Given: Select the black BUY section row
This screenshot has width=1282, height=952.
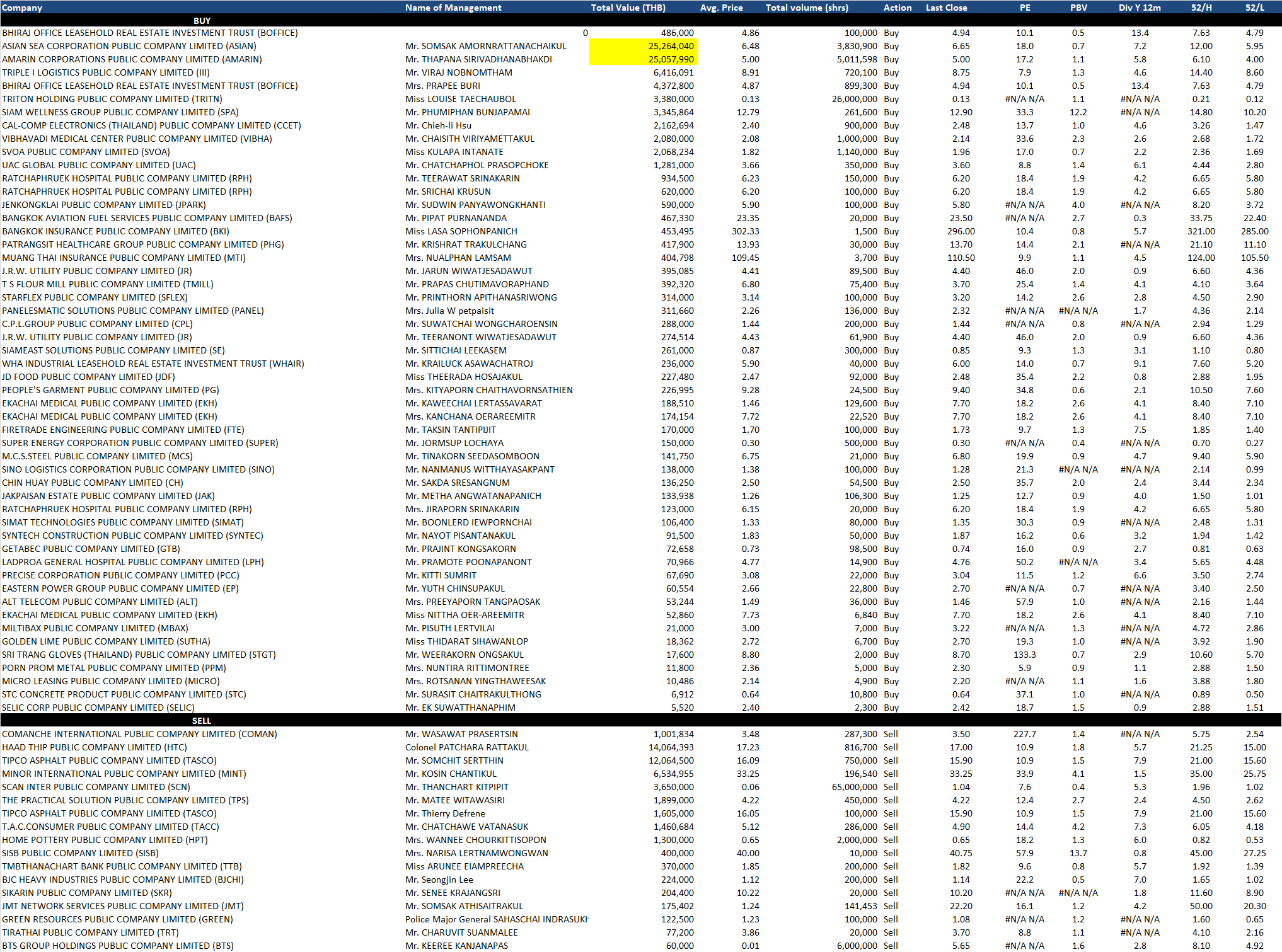Looking at the screenshot, I should (202, 21).
